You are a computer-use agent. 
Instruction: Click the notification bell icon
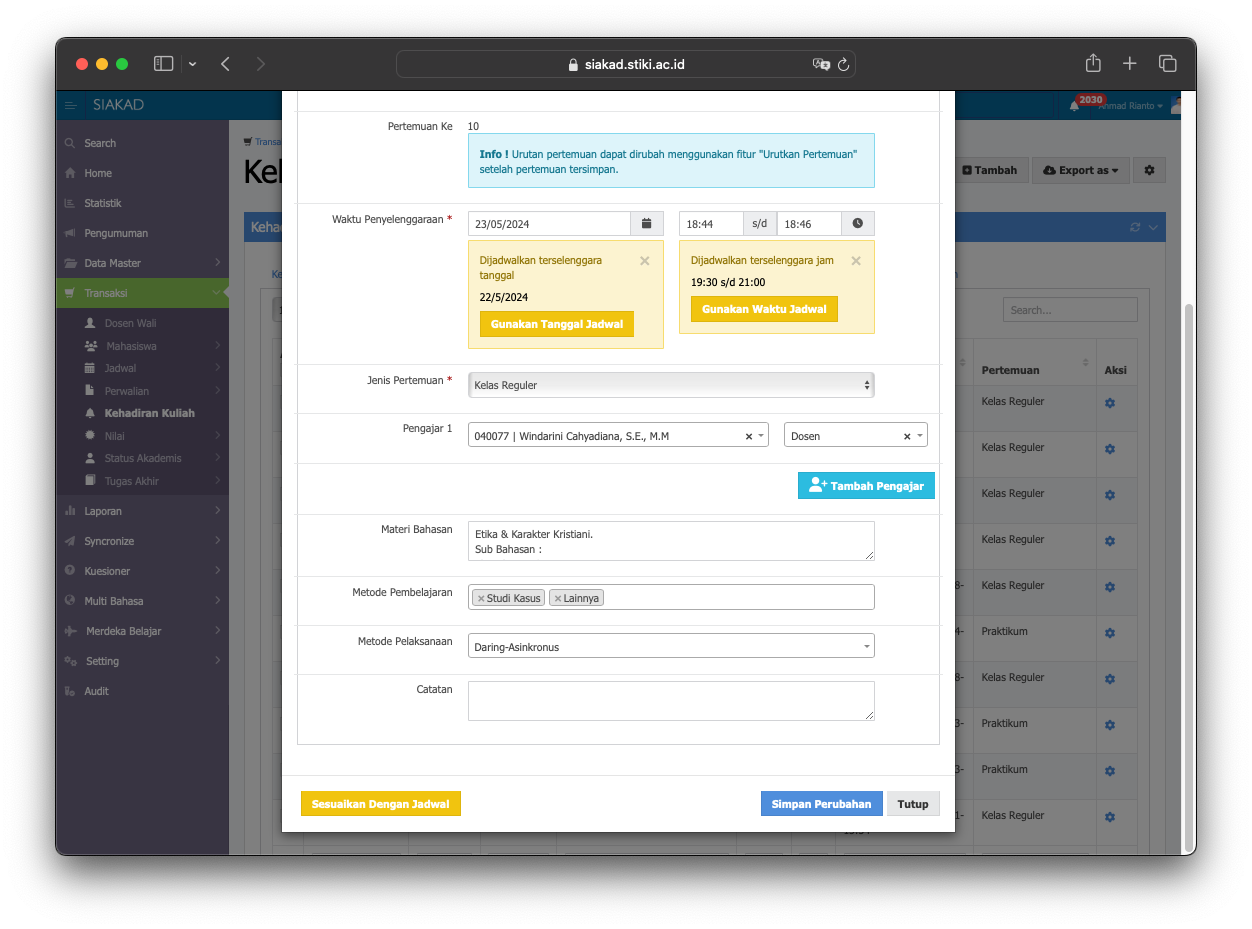click(x=1074, y=106)
